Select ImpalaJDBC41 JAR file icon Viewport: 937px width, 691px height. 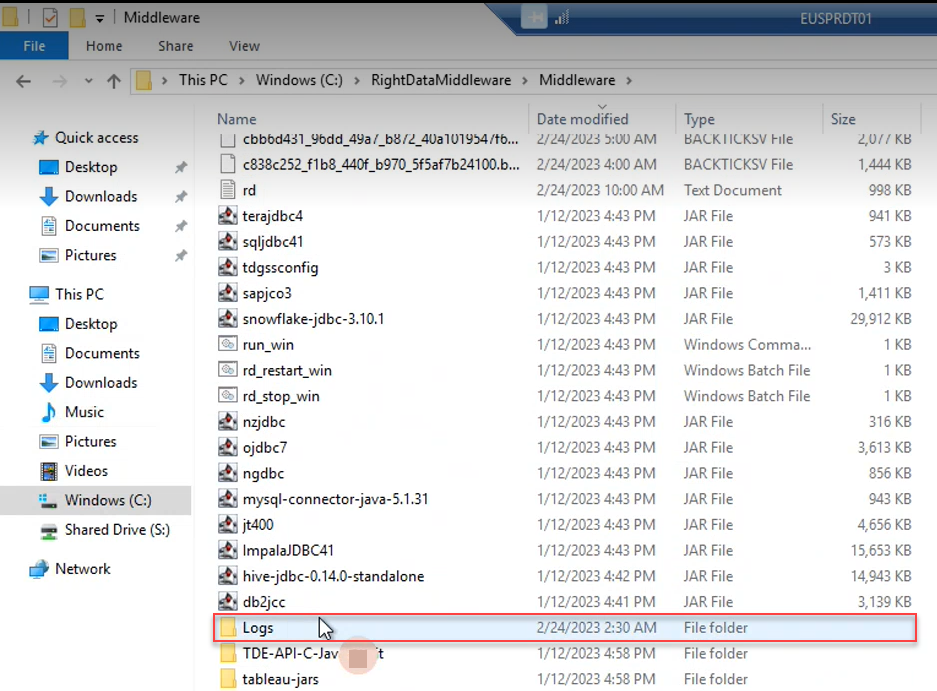228,550
